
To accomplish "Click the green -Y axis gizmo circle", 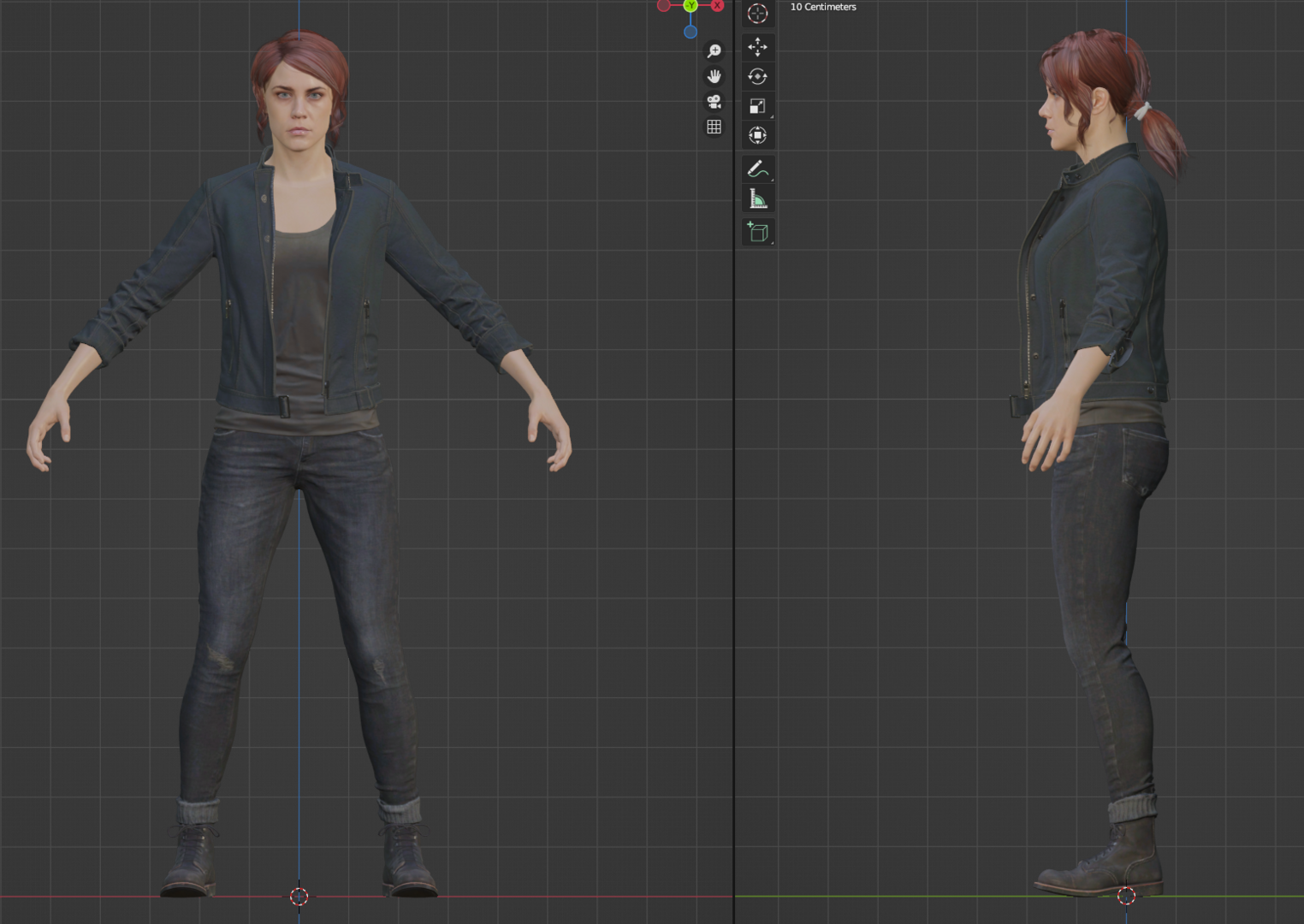I will 691,5.
